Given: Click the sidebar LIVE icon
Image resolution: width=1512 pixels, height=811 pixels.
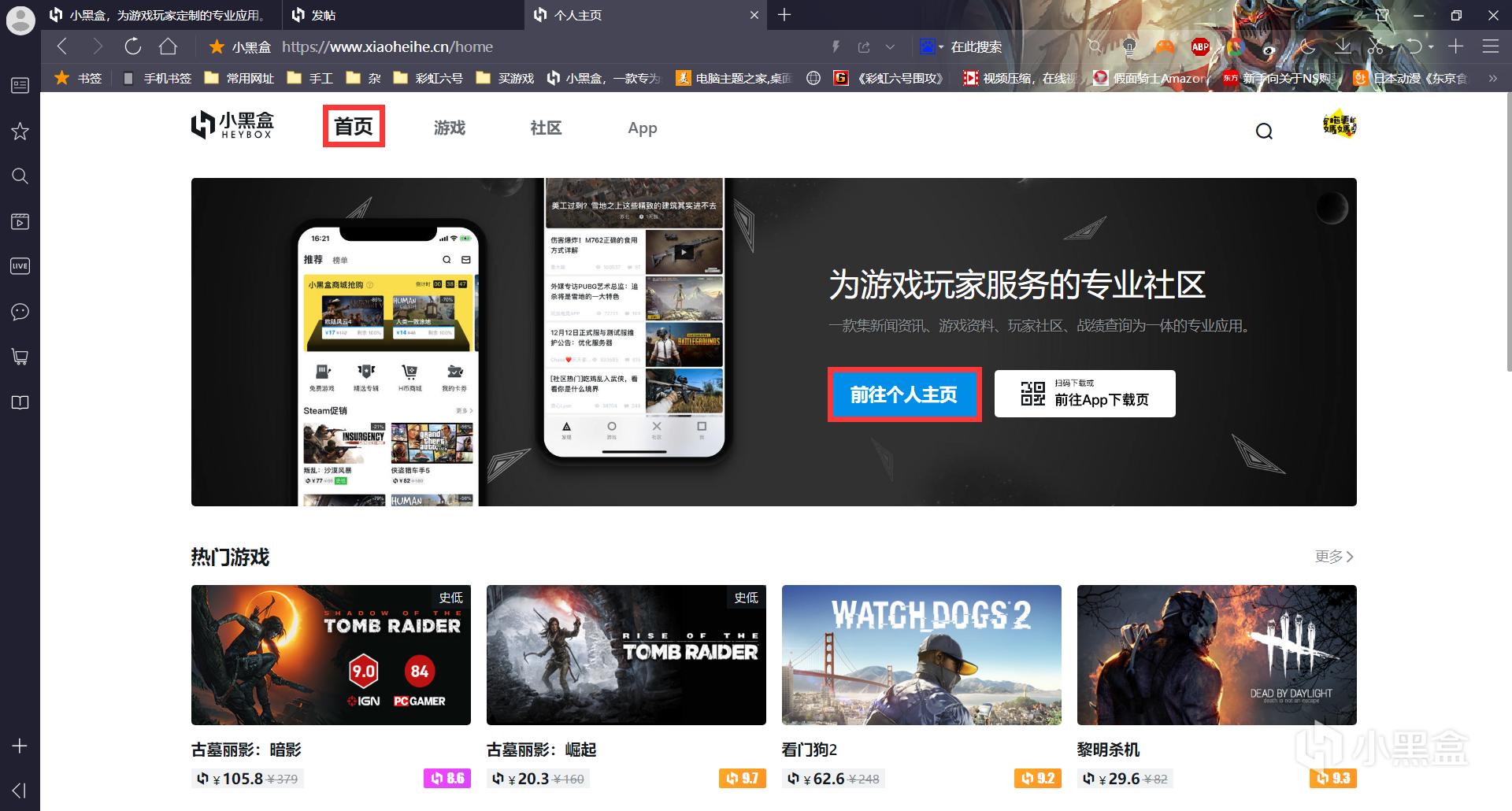Looking at the screenshot, I should point(20,266).
